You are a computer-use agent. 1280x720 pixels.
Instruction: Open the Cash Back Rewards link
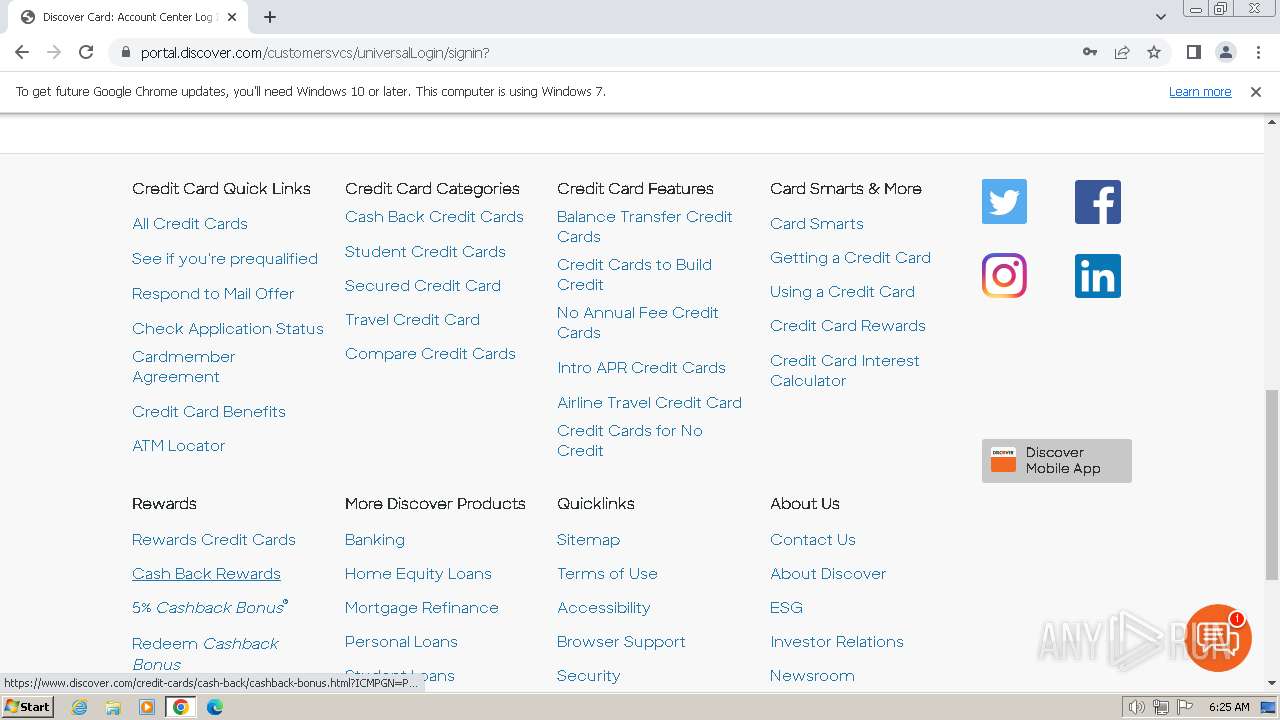click(x=206, y=574)
